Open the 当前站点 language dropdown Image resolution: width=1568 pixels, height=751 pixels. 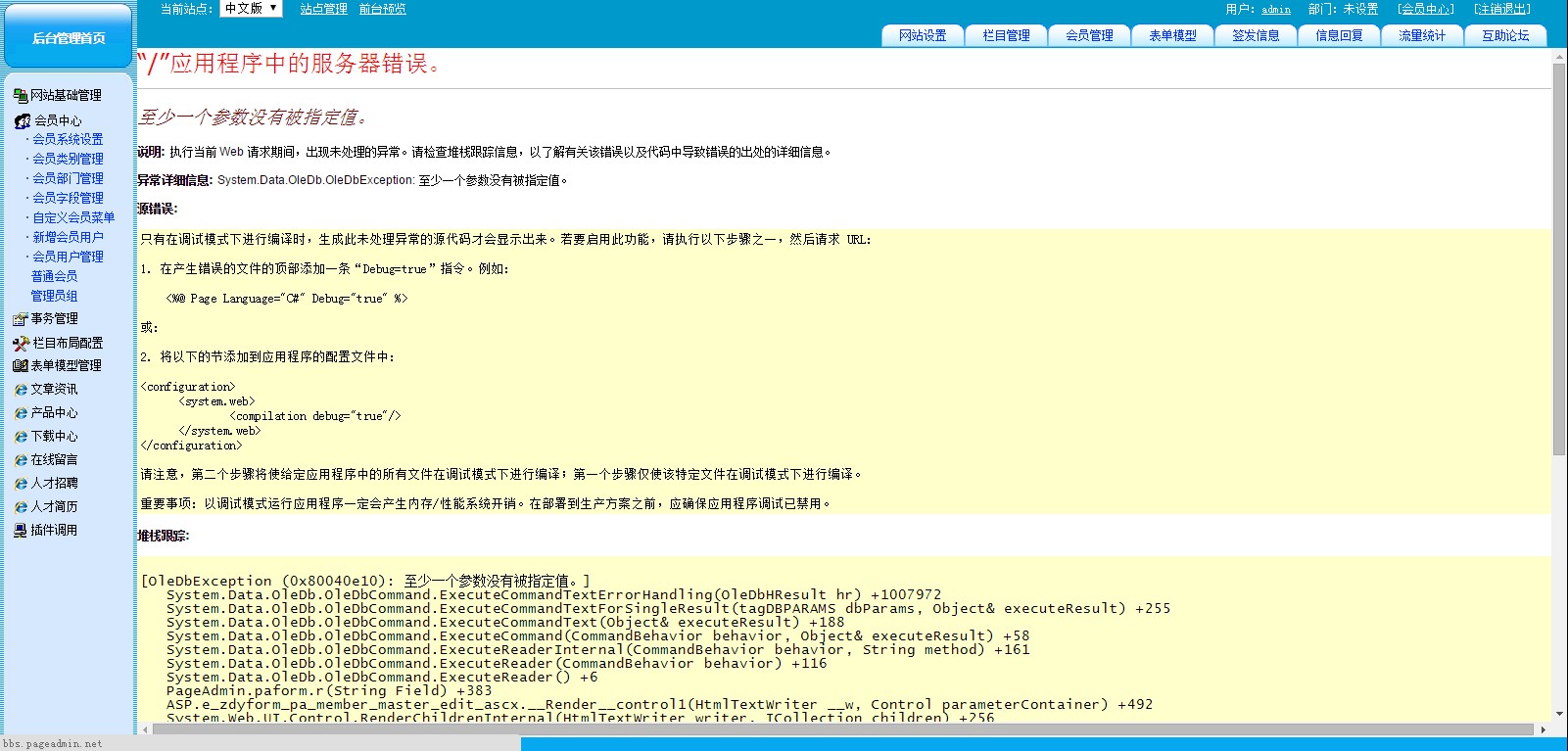[x=251, y=9]
